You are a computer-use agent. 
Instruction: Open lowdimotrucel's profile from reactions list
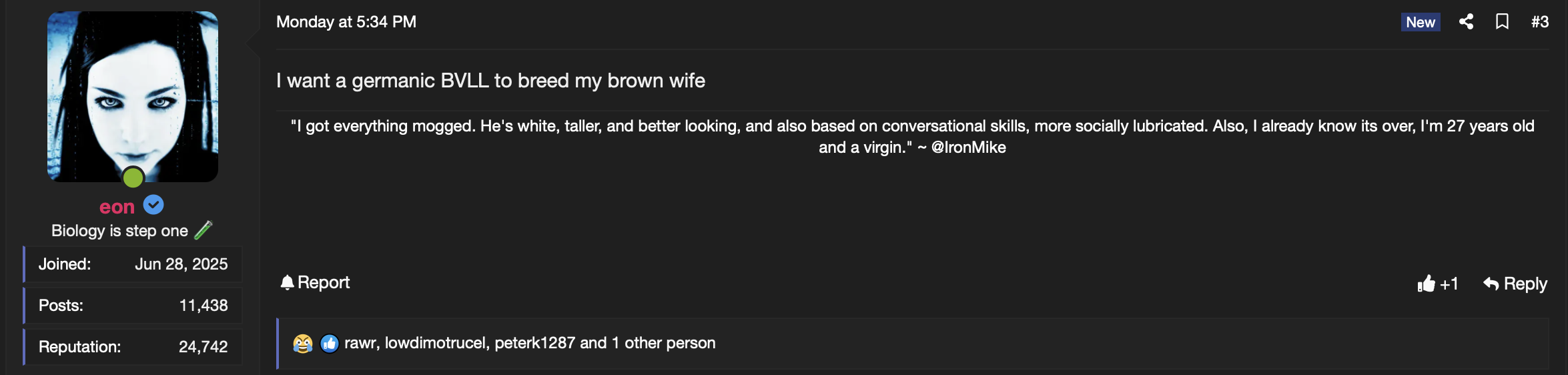tap(436, 343)
